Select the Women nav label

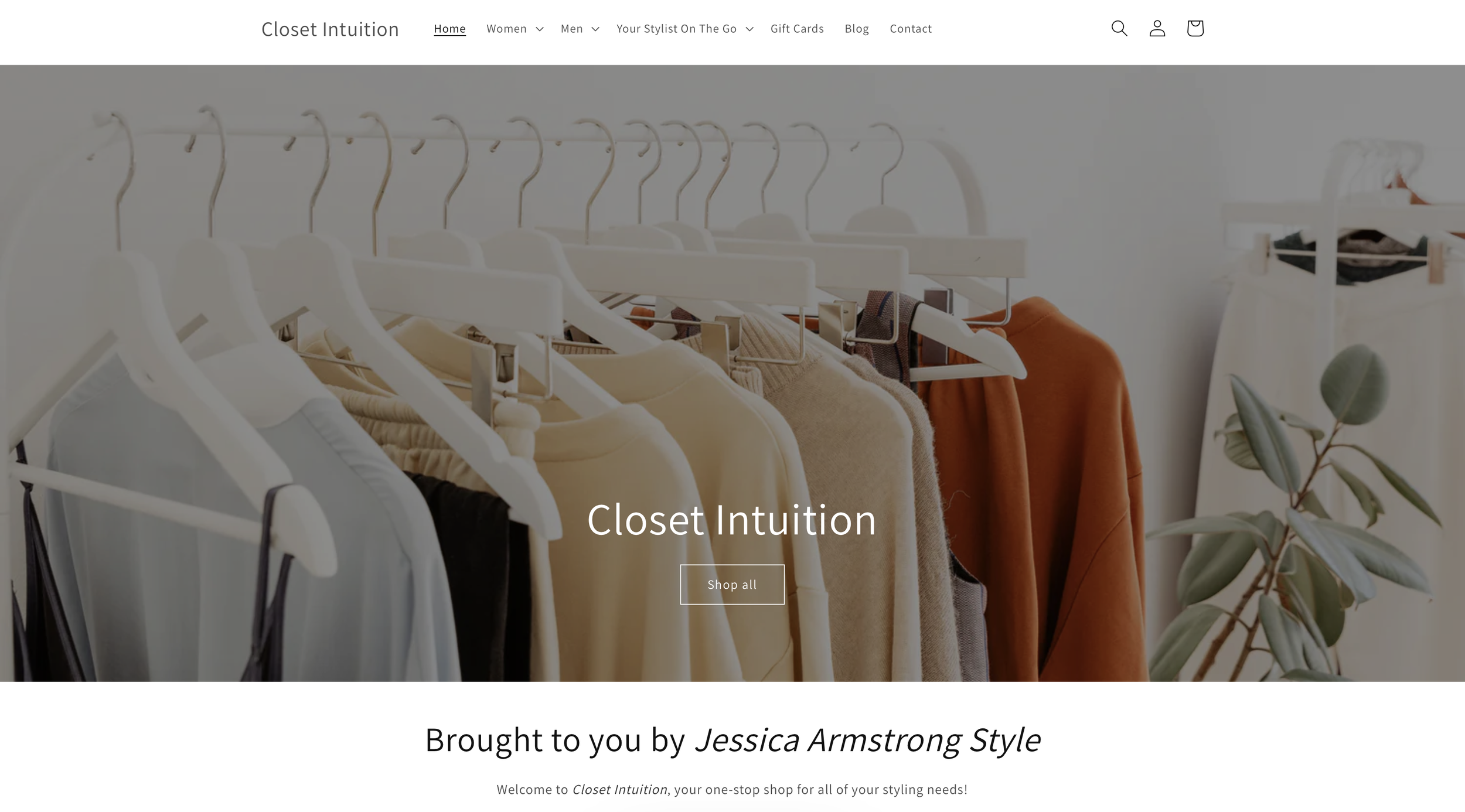[506, 29]
